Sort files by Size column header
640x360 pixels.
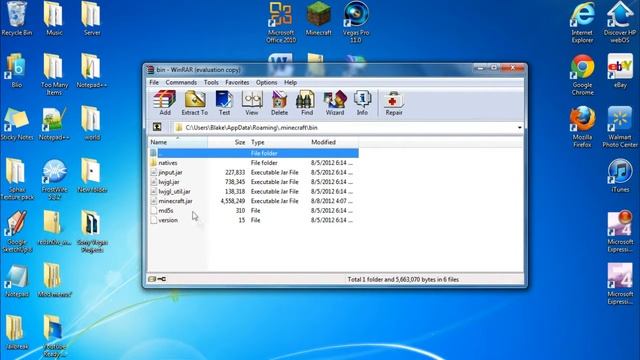tap(227, 142)
